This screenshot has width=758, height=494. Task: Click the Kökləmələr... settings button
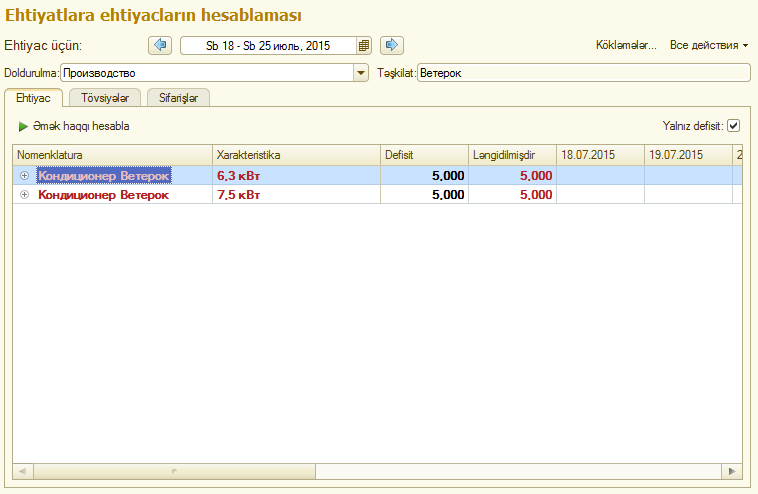626,45
